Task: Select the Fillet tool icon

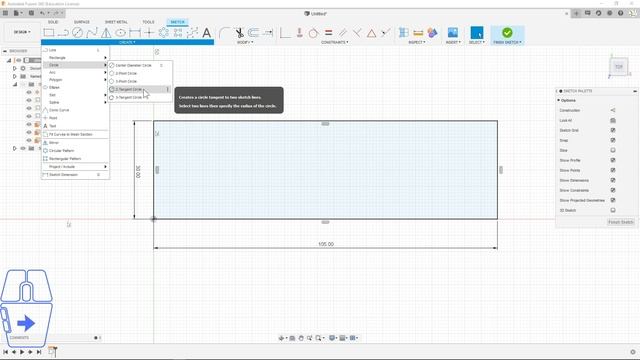Action: pos(224,33)
